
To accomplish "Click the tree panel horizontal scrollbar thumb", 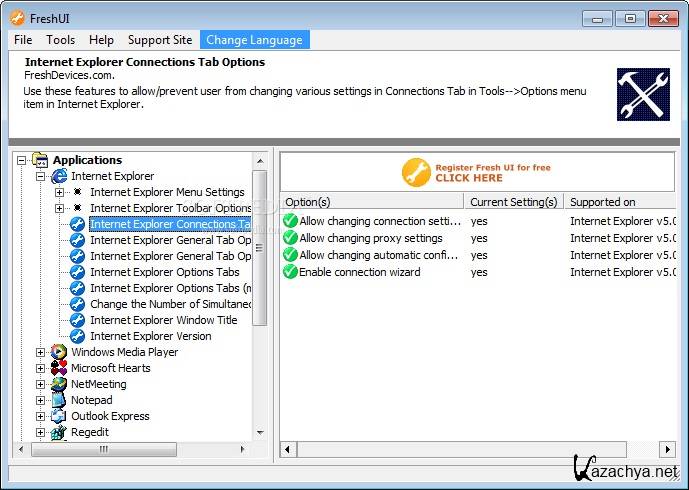I will pos(102,450).
